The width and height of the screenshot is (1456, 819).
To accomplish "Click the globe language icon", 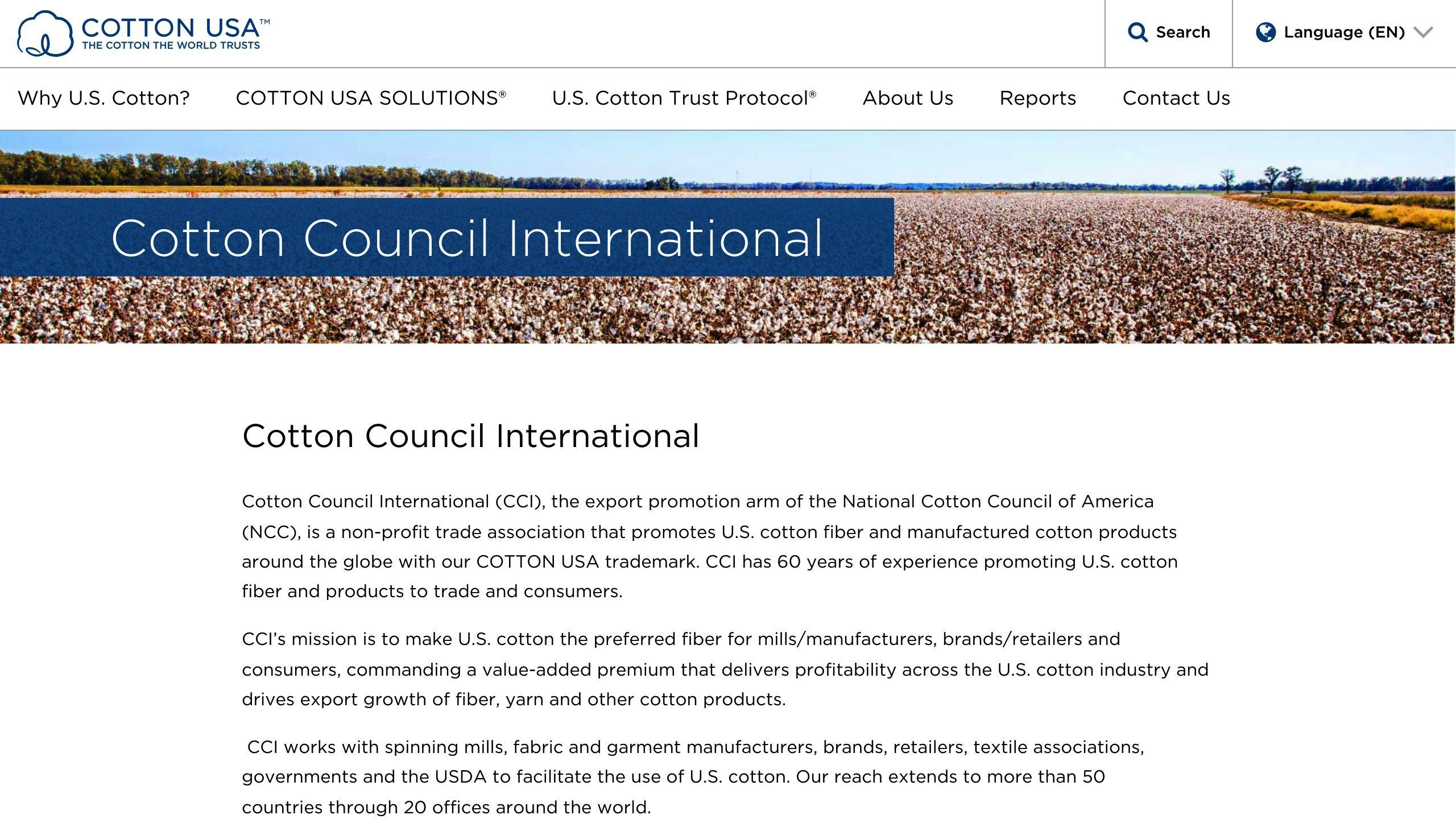I will tap(1265, 32).
